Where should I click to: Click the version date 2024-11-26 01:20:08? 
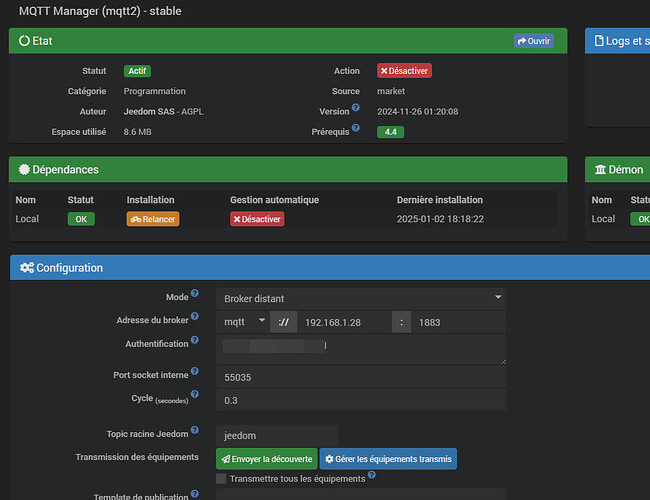coord(417,112)
